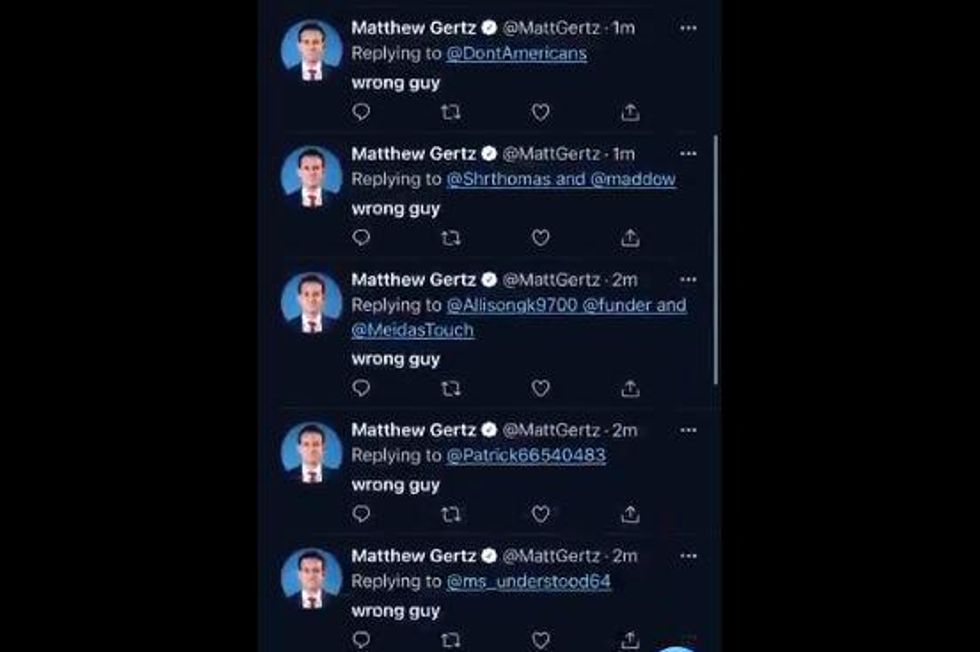This screenshot has width=980, height=652.
Task: Open the share icon on the second tweet
Action: (x=630, y=239)
